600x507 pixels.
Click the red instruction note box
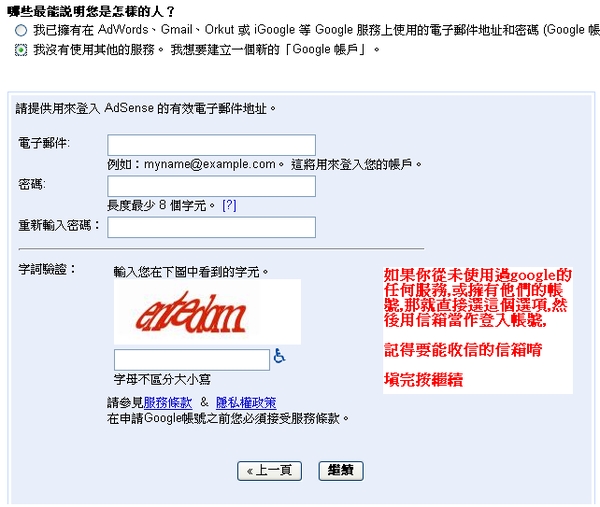point(478,330)
